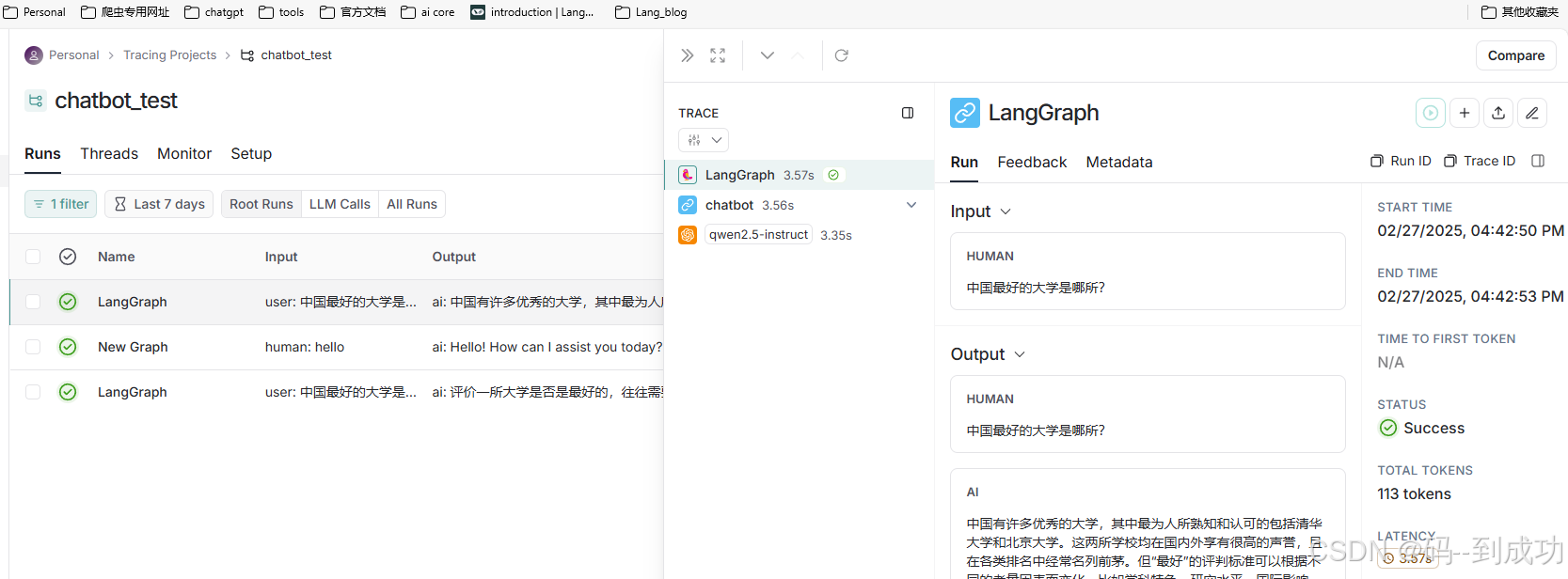Click the LangGraph run icon in trace tree

(688, 175)
